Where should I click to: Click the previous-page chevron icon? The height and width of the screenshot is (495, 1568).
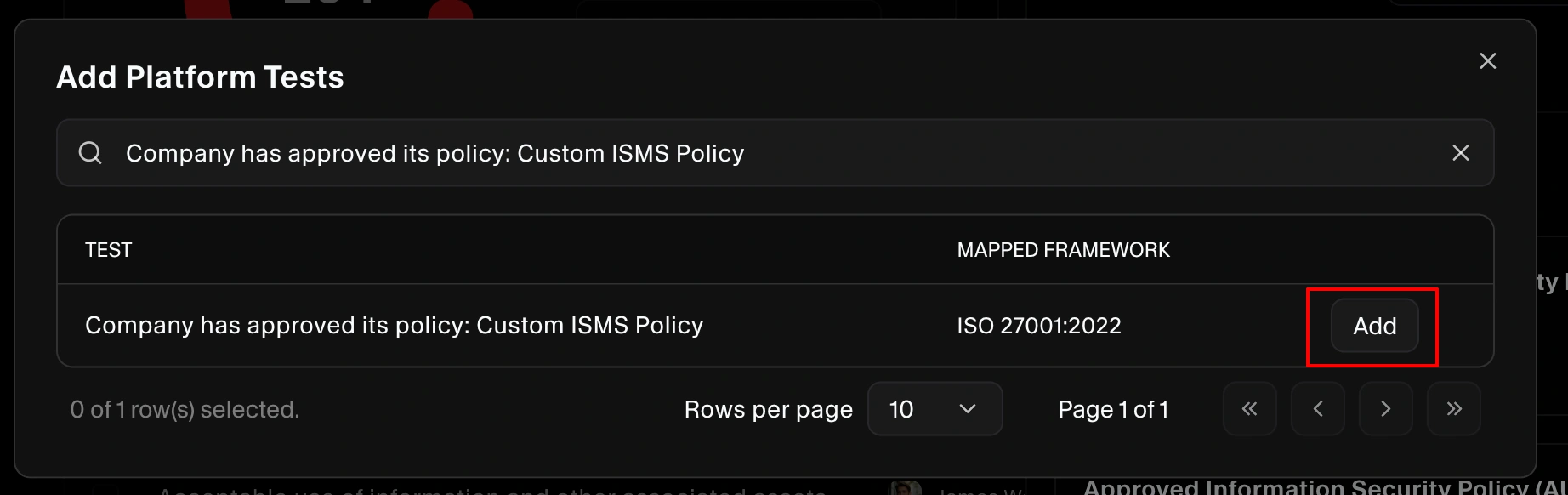point(1317,409)
